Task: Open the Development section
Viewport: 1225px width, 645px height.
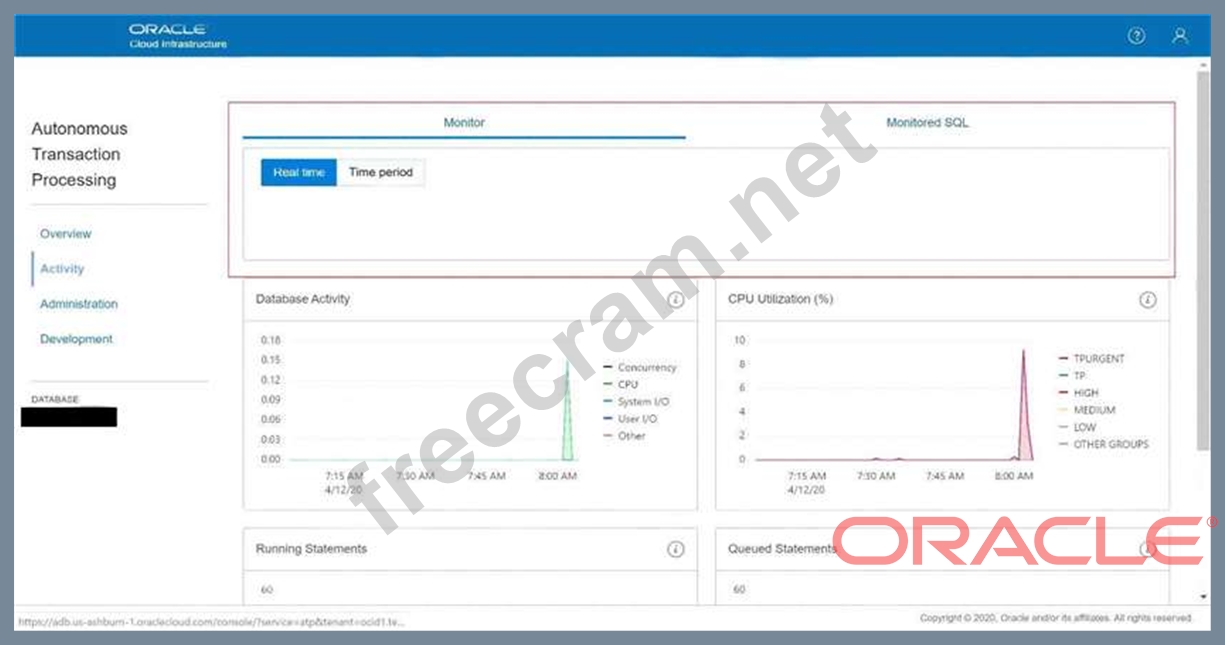Action: 77,339
